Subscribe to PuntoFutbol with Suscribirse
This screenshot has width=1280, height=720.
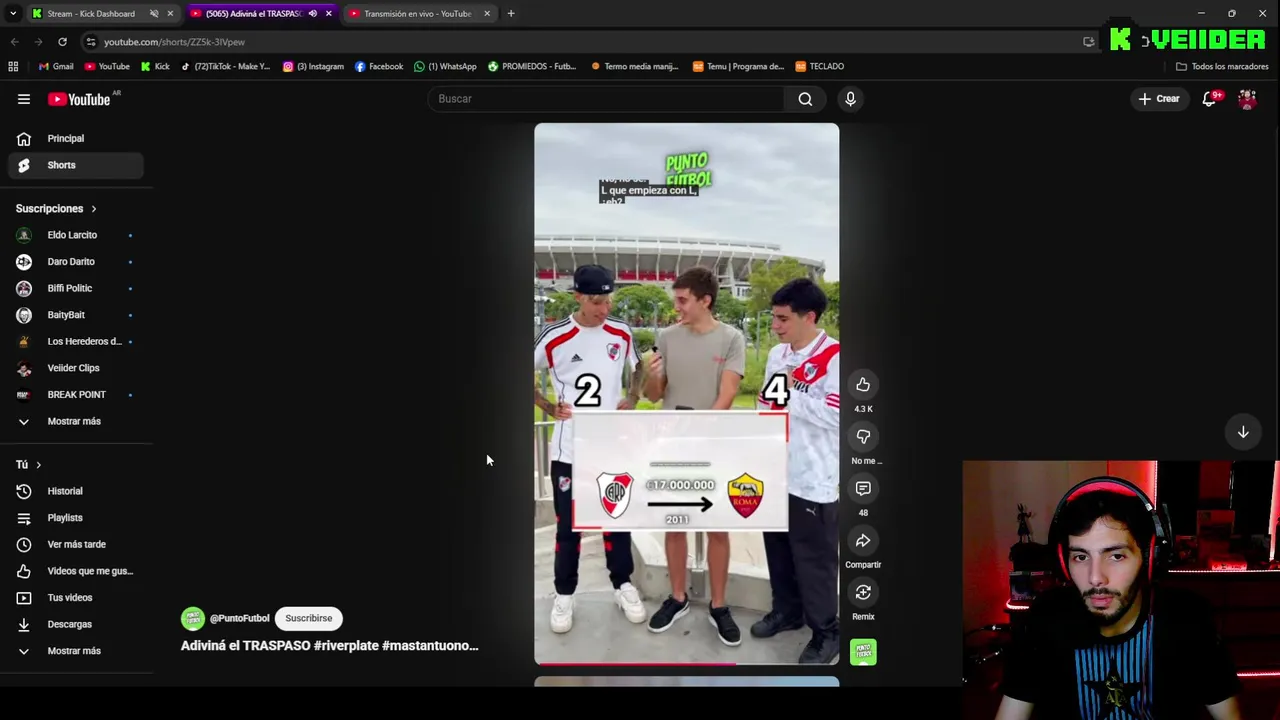[x=309, y=618]
